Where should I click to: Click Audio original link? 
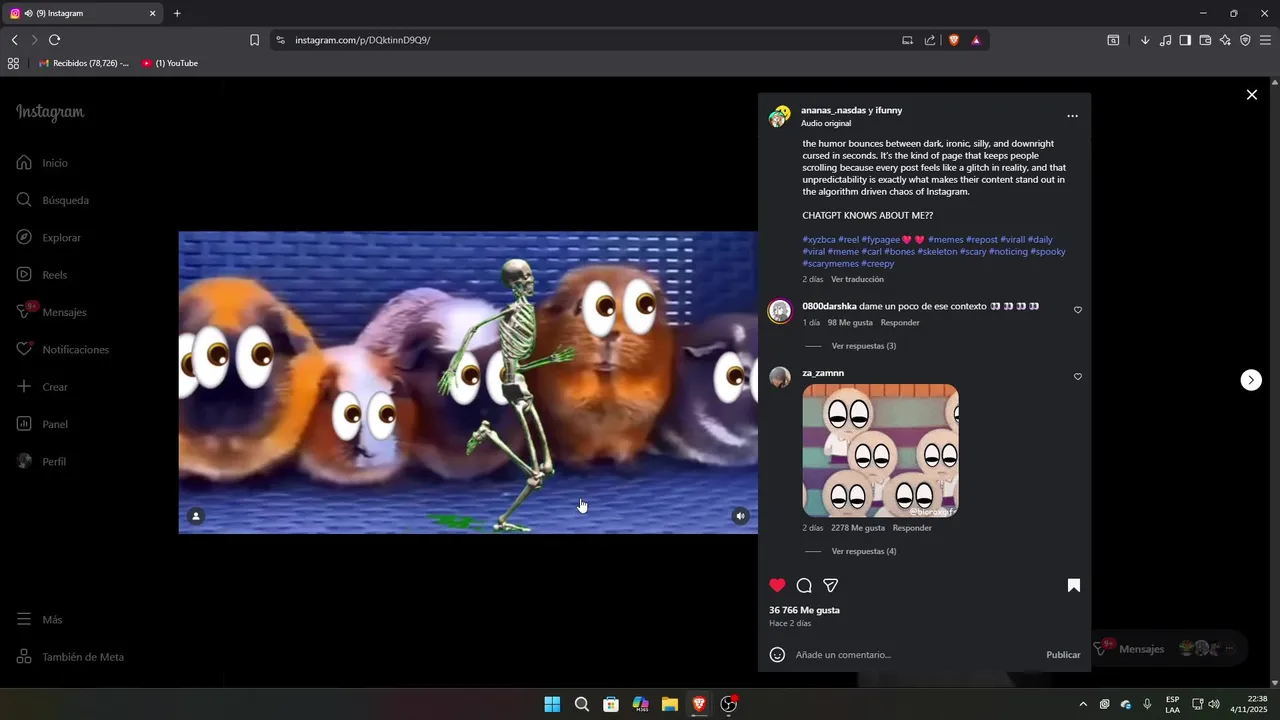[826, 123]
